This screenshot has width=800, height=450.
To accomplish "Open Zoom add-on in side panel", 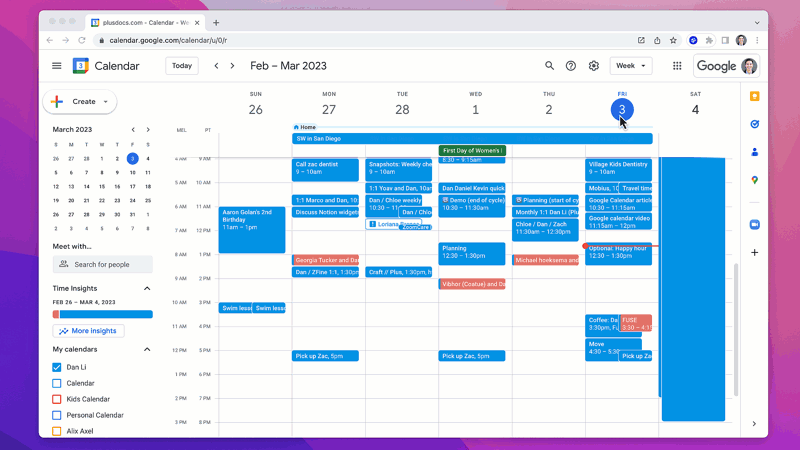I will 755,224.
